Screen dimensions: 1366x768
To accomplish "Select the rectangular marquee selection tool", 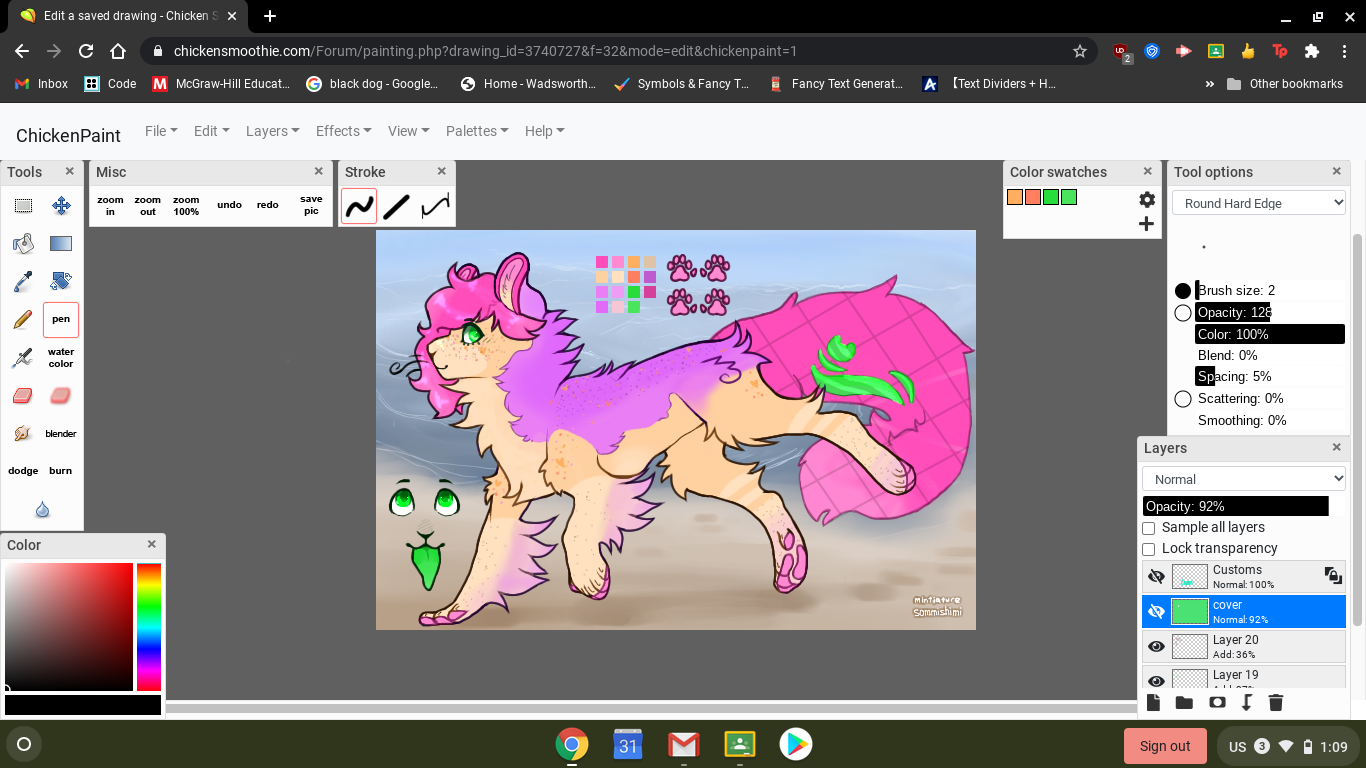I will [x=23, y=206].
